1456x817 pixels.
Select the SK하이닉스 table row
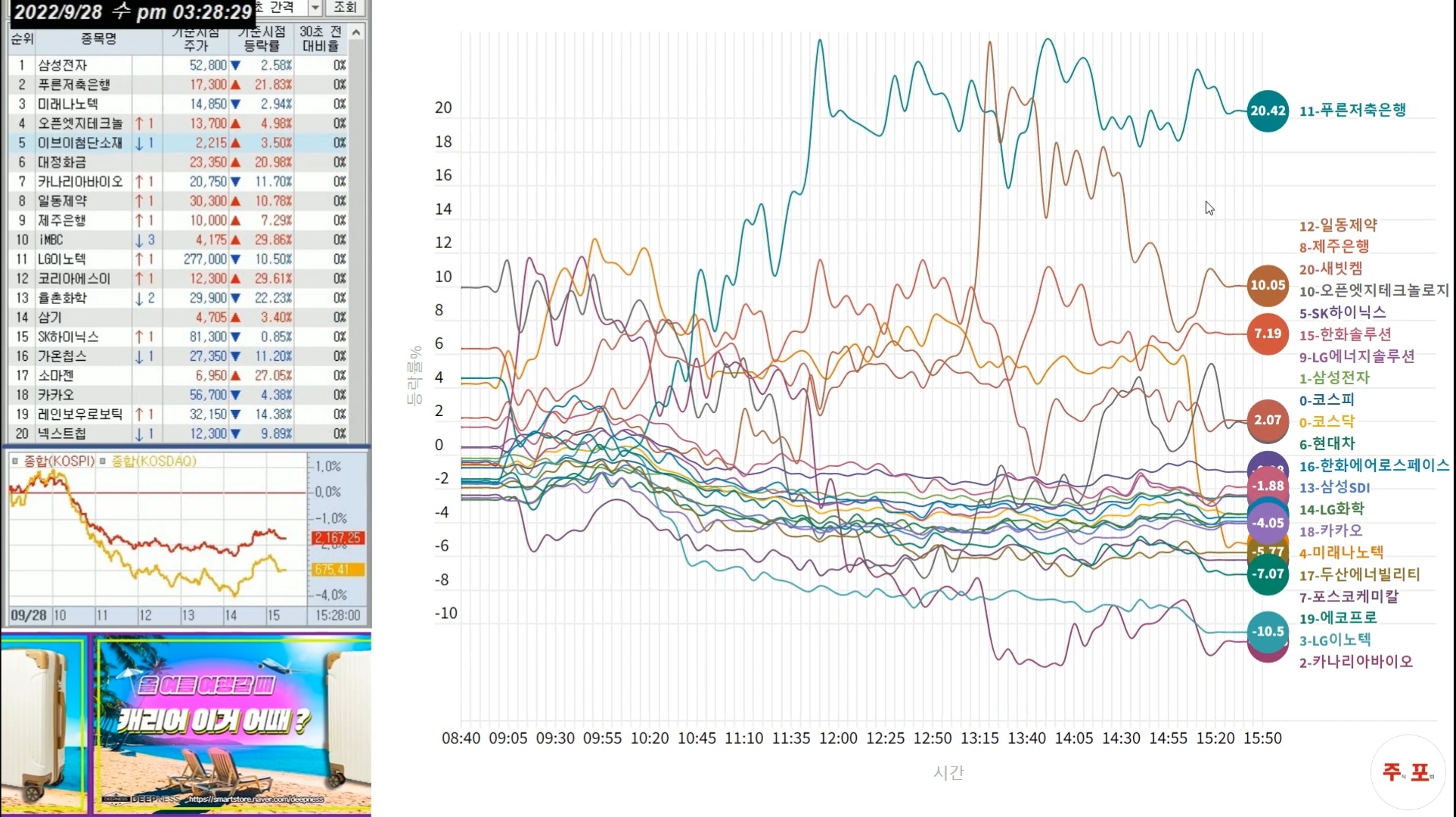178,337
